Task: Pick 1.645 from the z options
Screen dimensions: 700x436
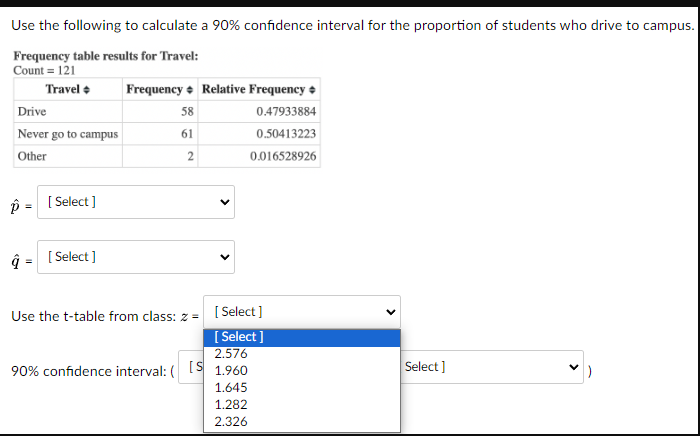Action: pyautogui.click(x=231, y=388)
